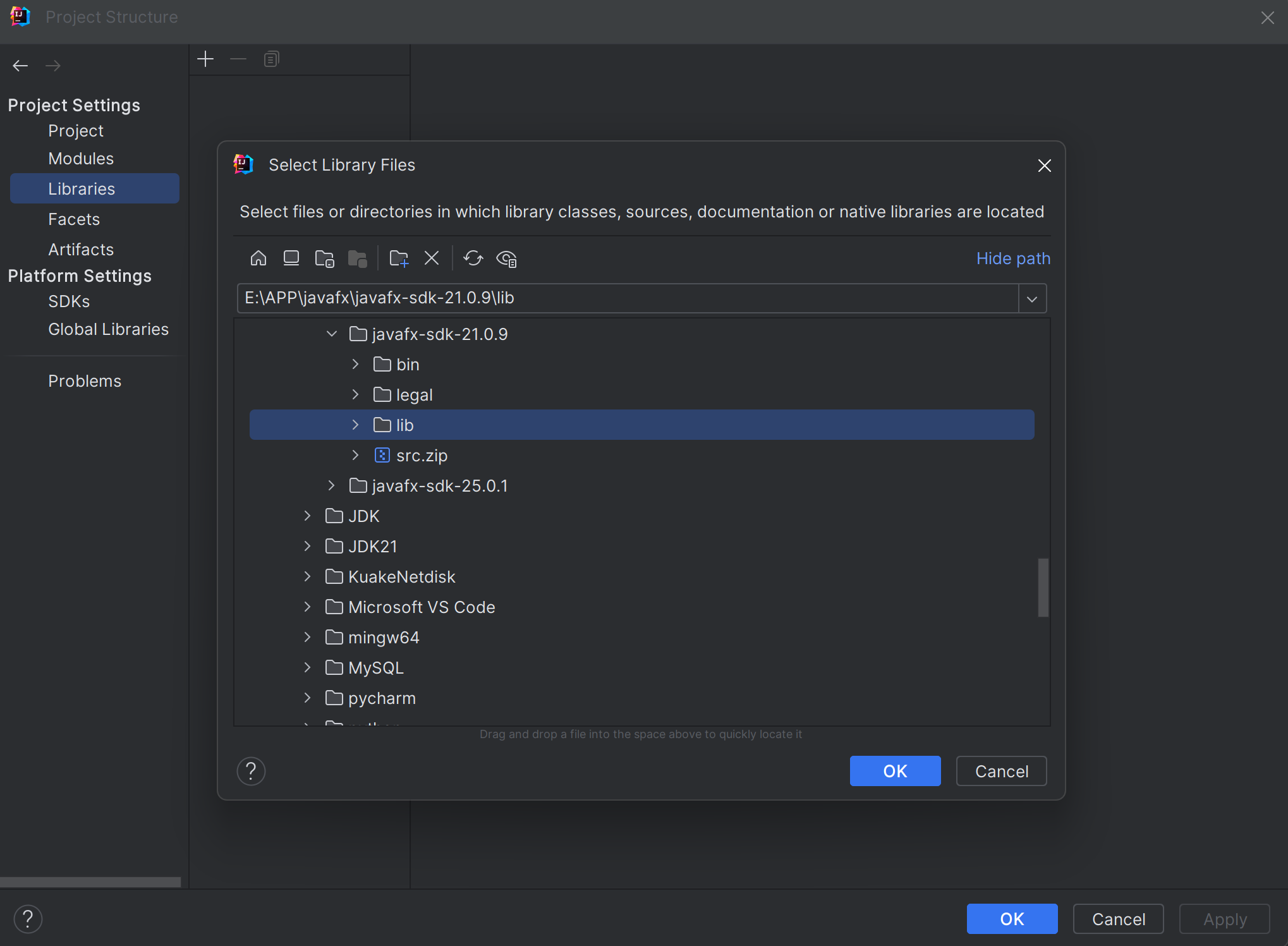Screen dimensions: 1288x946
Task: Select Libraries in the sidebar
Action: pos(95,188)
